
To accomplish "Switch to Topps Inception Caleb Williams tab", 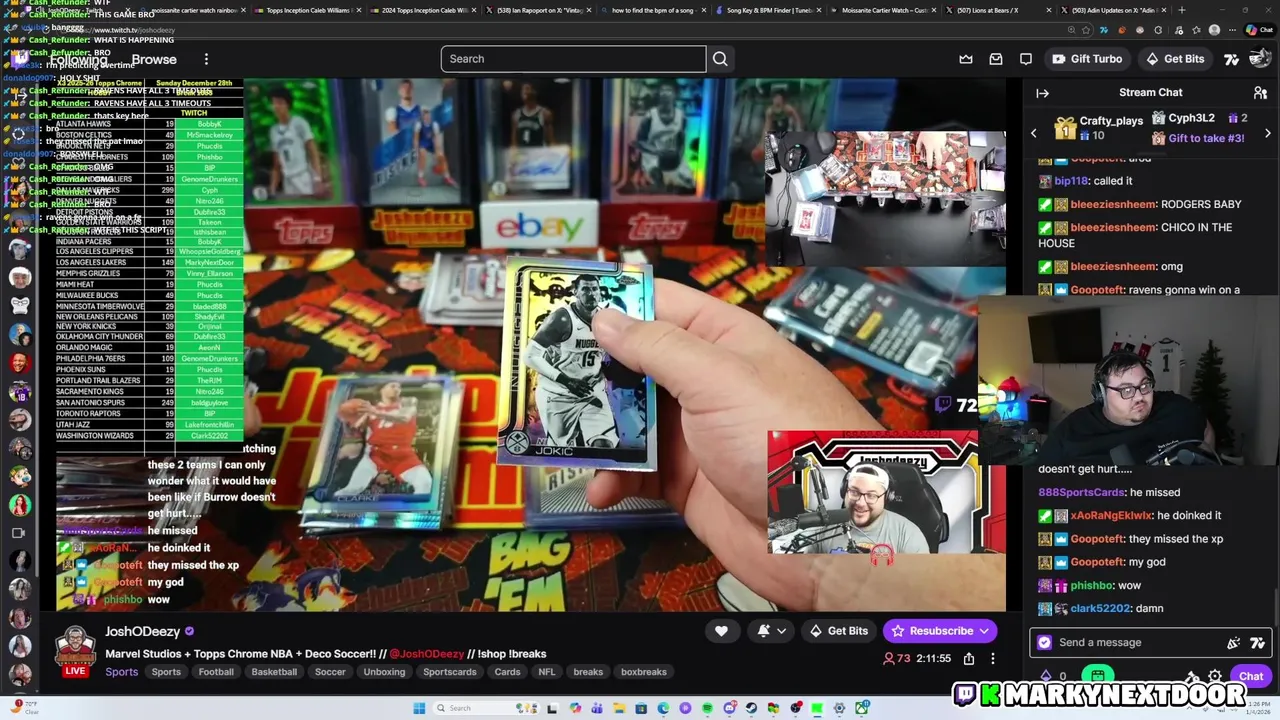I will pyautogui.click(x=307, y=10).
